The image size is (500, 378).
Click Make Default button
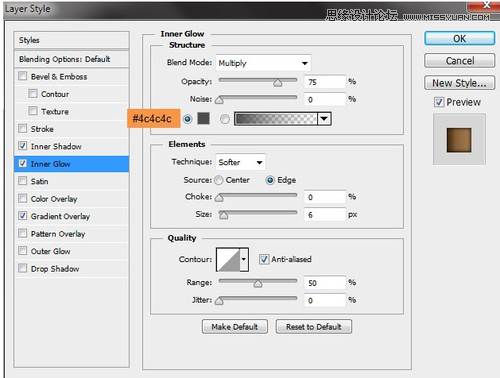pos(235,327)
